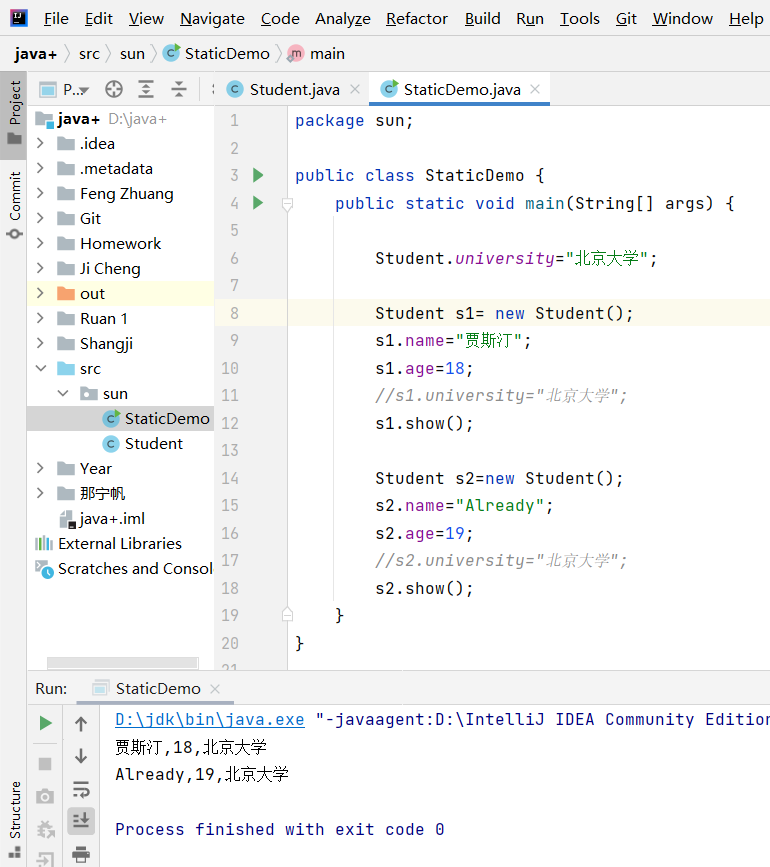Click the Expand All icon in Project toolbar
This screenshot has width=770, height=867.
tap(146, 89)
